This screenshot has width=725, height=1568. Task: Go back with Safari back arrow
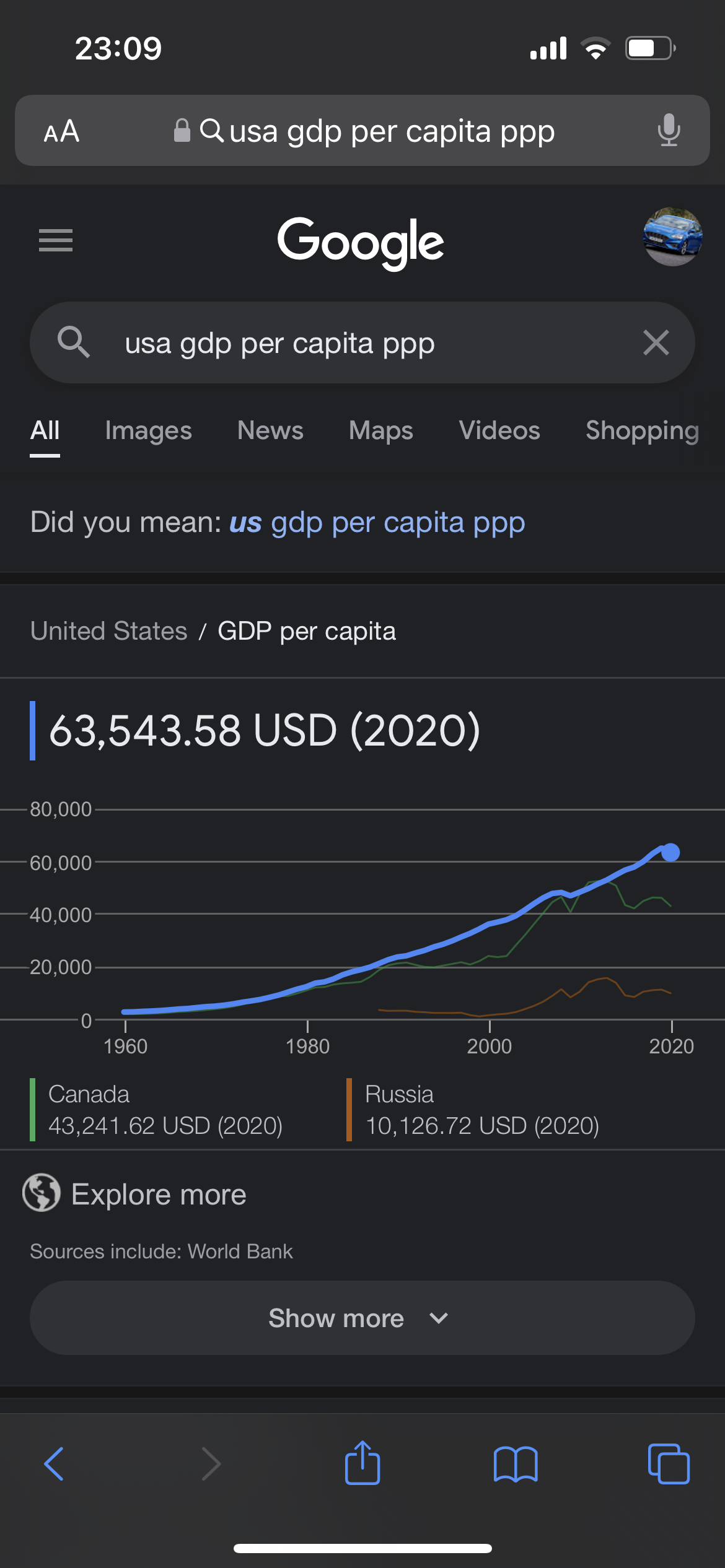pyautogui.click(x=54, y=1464)
